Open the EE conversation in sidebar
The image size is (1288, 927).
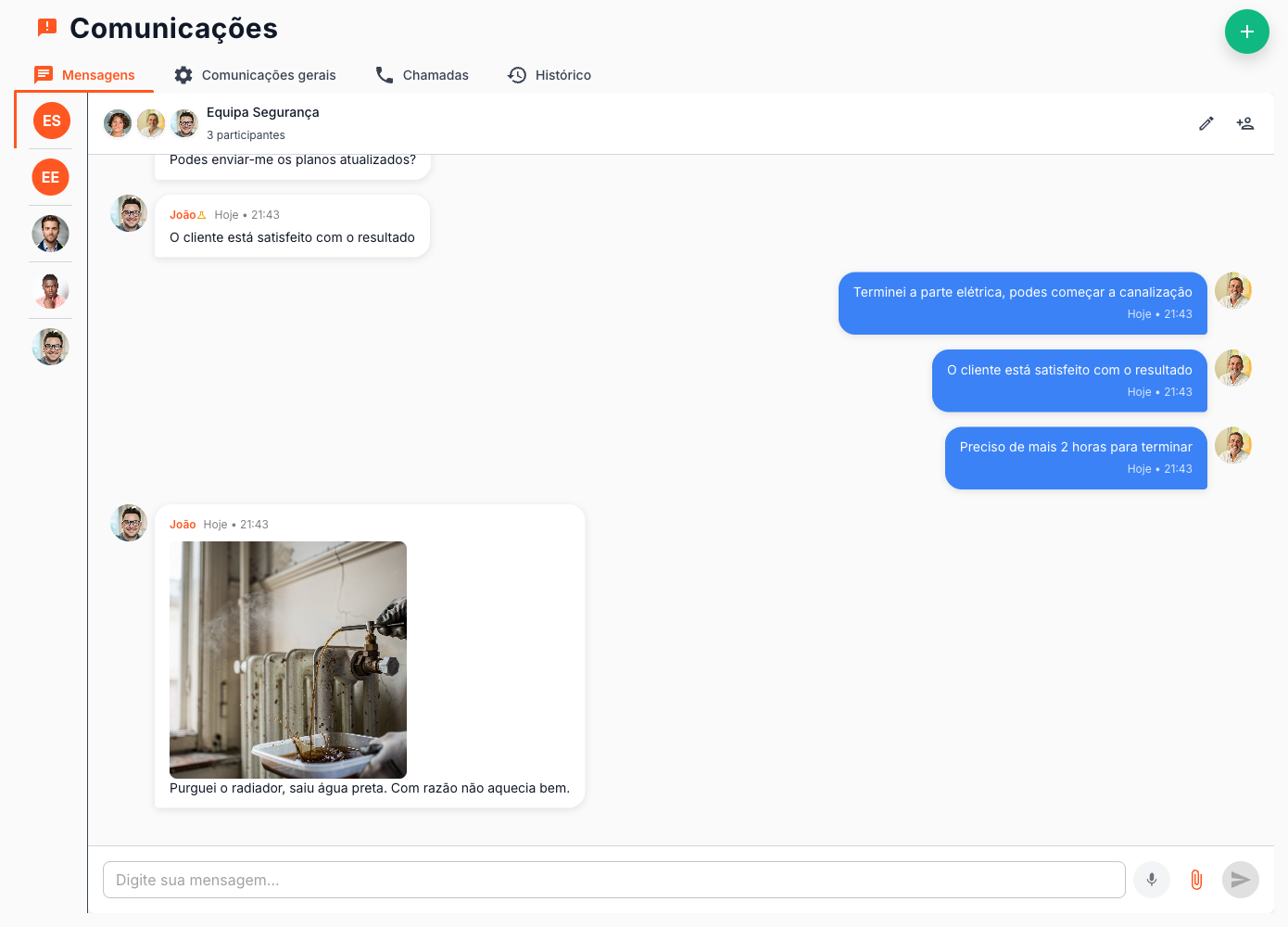(x=51, y=177)
